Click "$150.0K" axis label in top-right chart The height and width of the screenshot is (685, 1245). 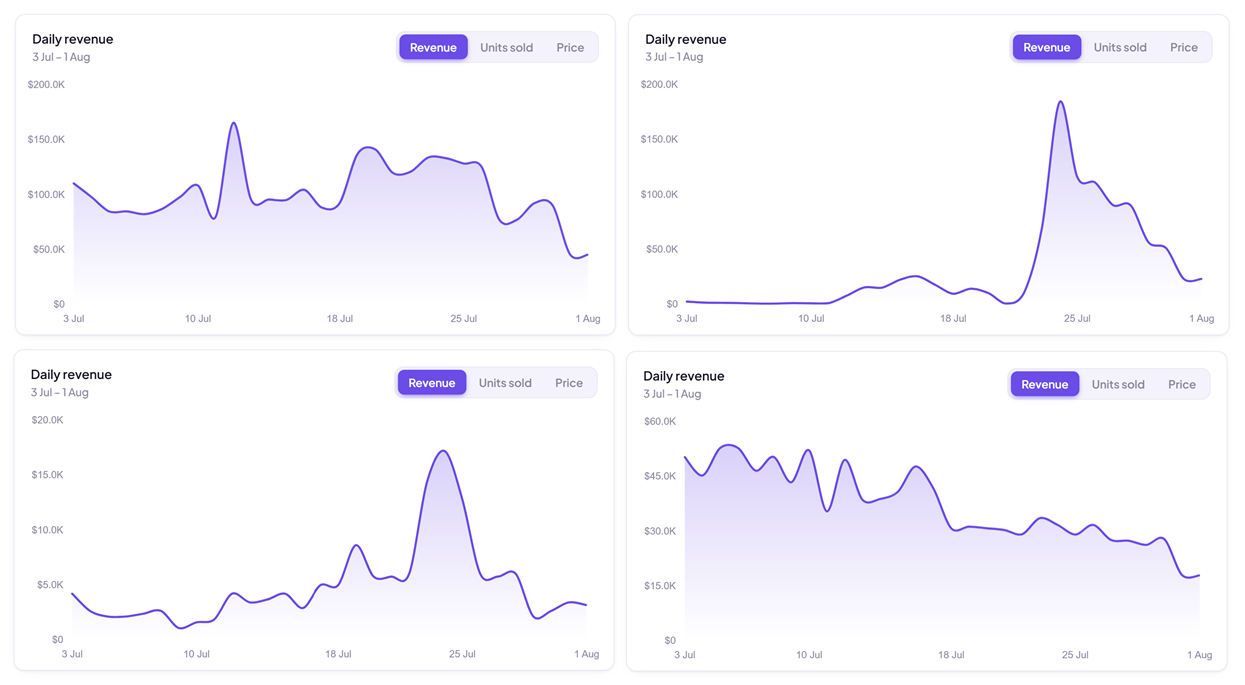659,139
